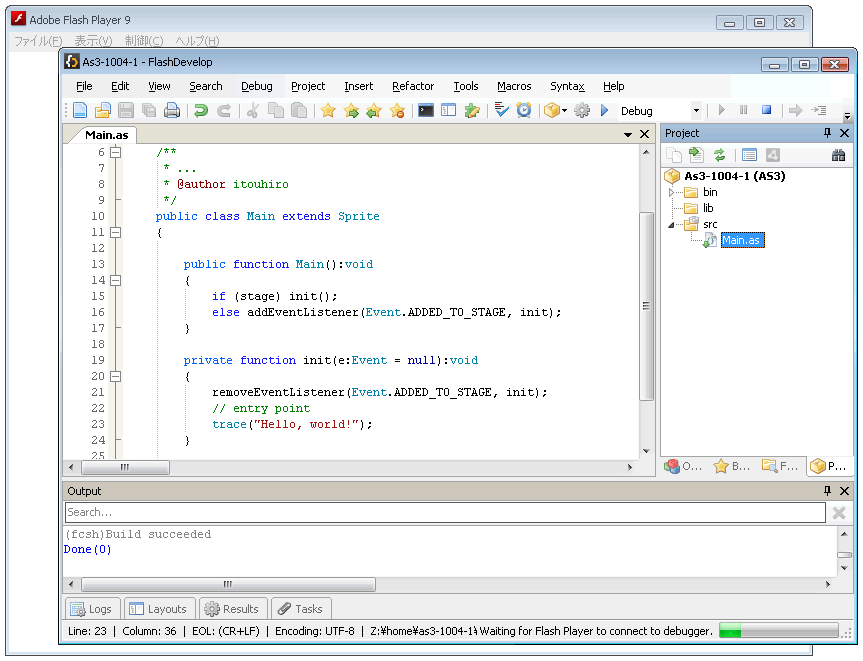Close the Main.as document with X
Viewport: 863px width, 661px height.
point(644,134)
